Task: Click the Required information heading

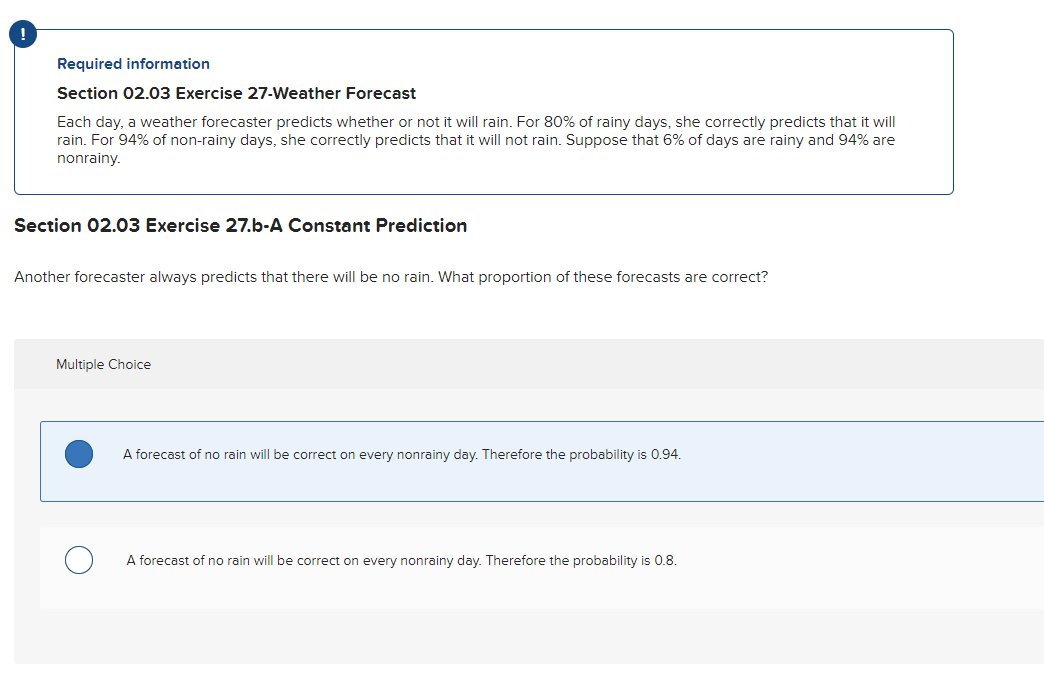Action: pos(133,63)
